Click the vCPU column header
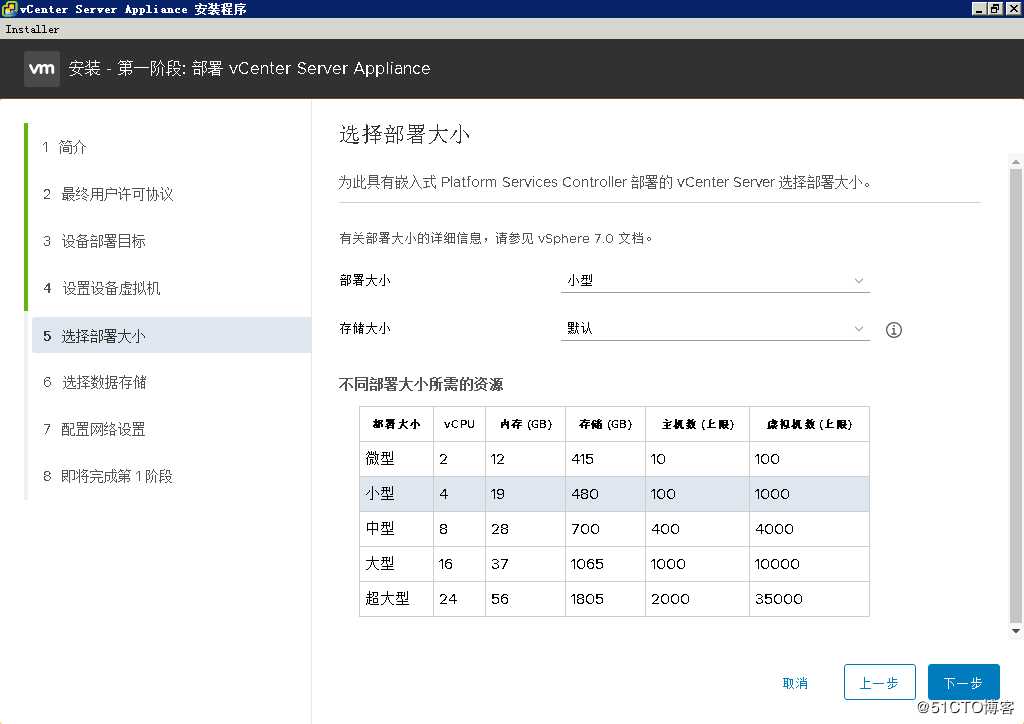Image resolution: width=1024 pixels, height=724 pixels. 459,424
